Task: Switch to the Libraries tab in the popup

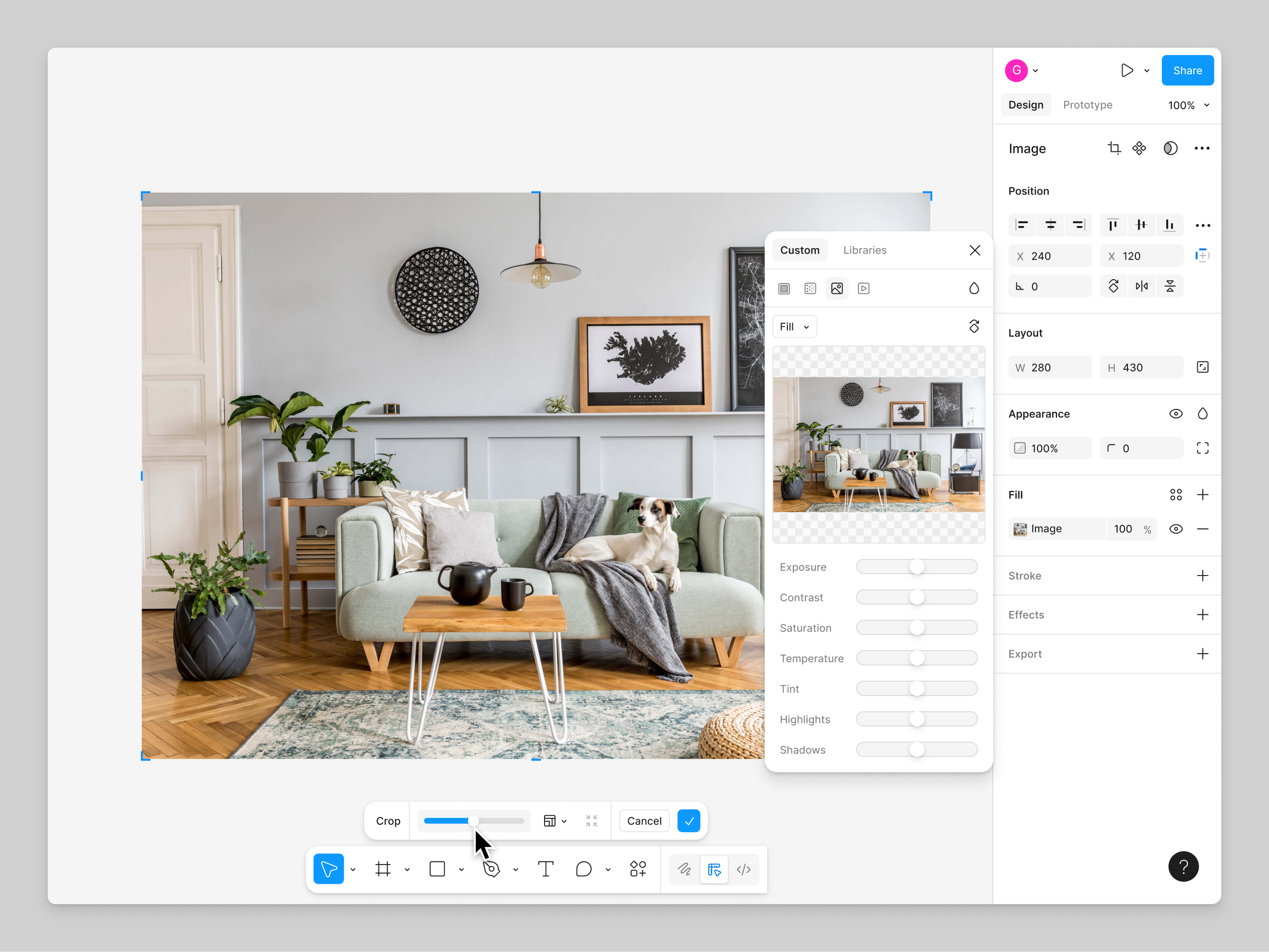Action: 865,250
